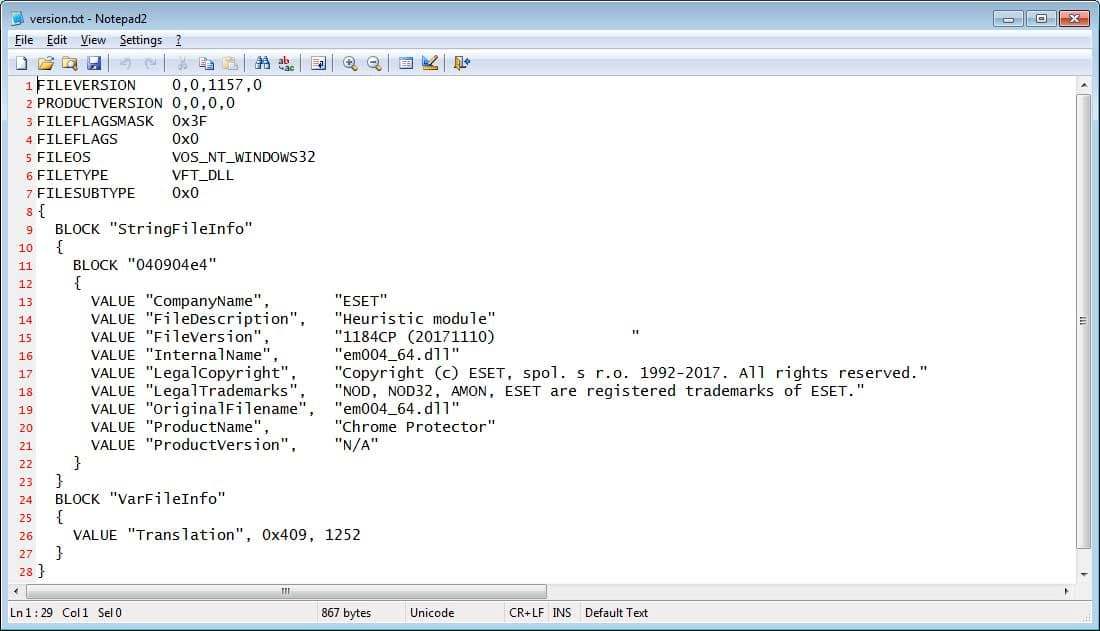This screenshot has width=1100, height=631.
Task: Open the Customize schemes icon
Action: point(430,63)
